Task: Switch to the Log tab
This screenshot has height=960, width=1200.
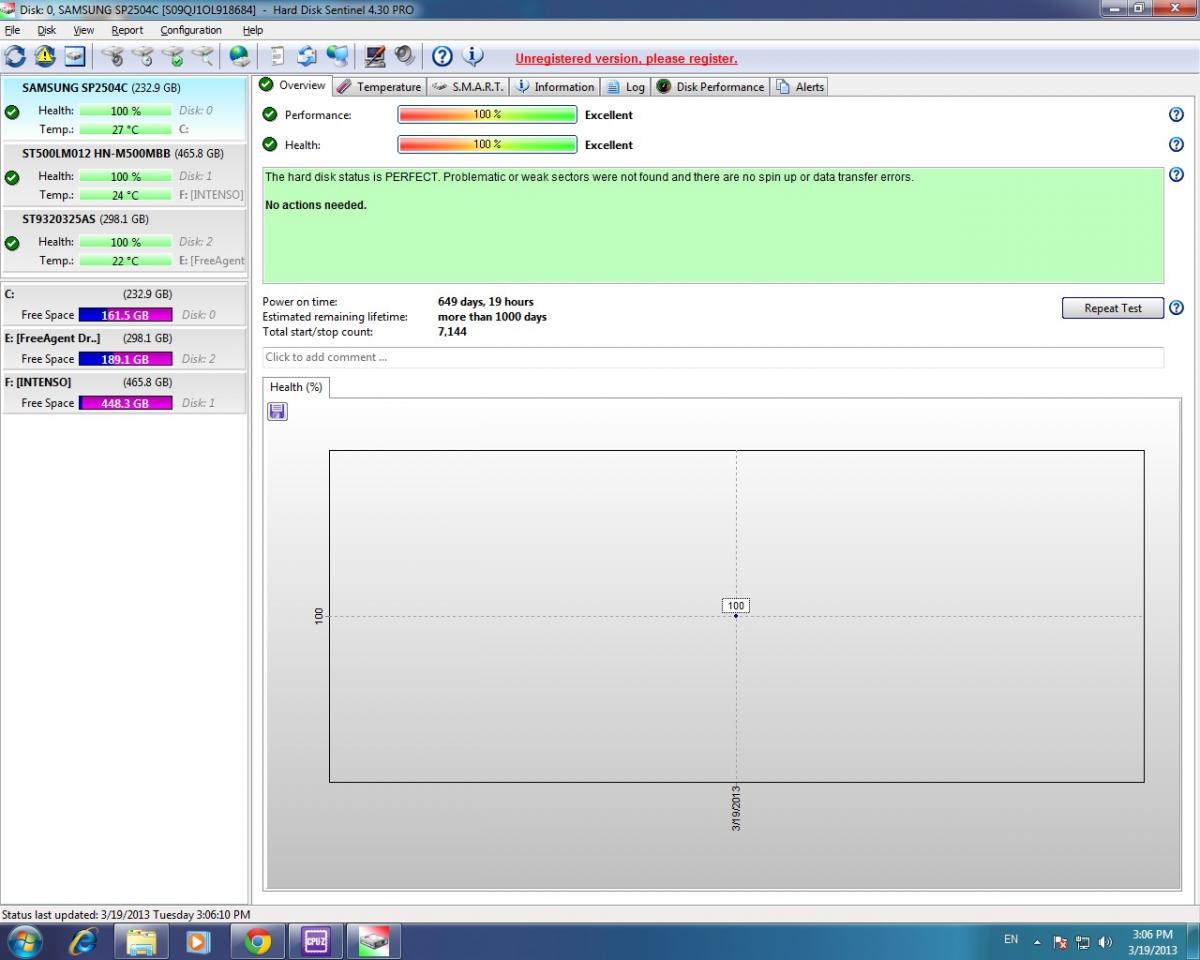Action: [625, 87]
